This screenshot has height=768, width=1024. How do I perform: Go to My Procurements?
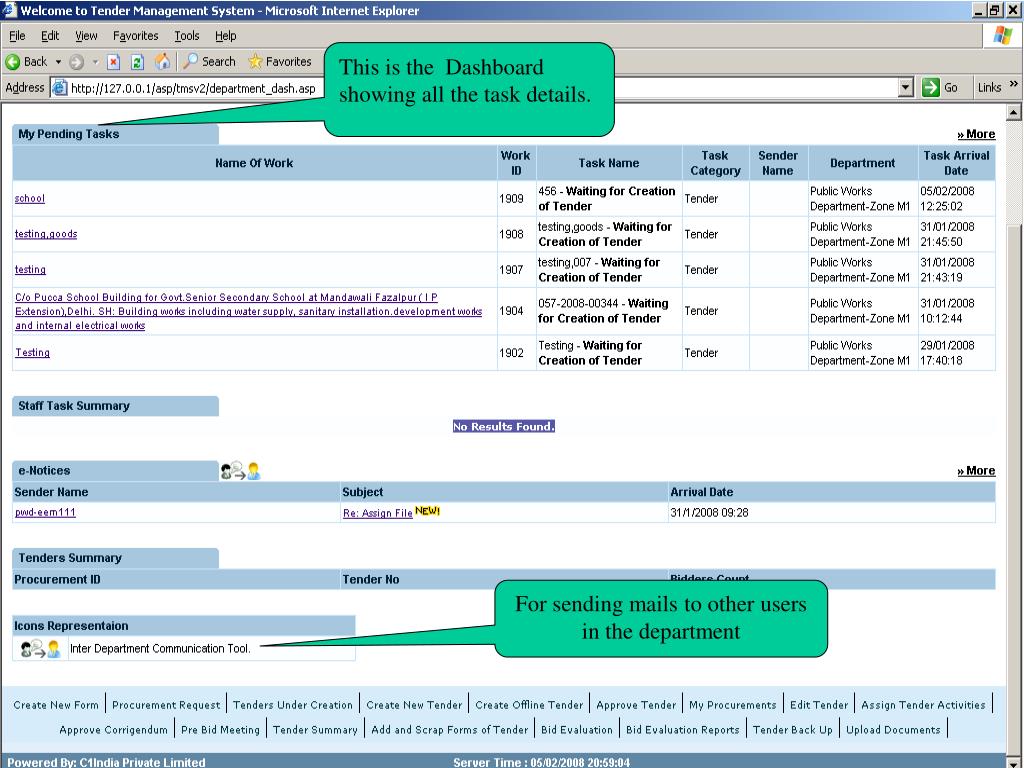pyautogui.click(x=733, y=705)
